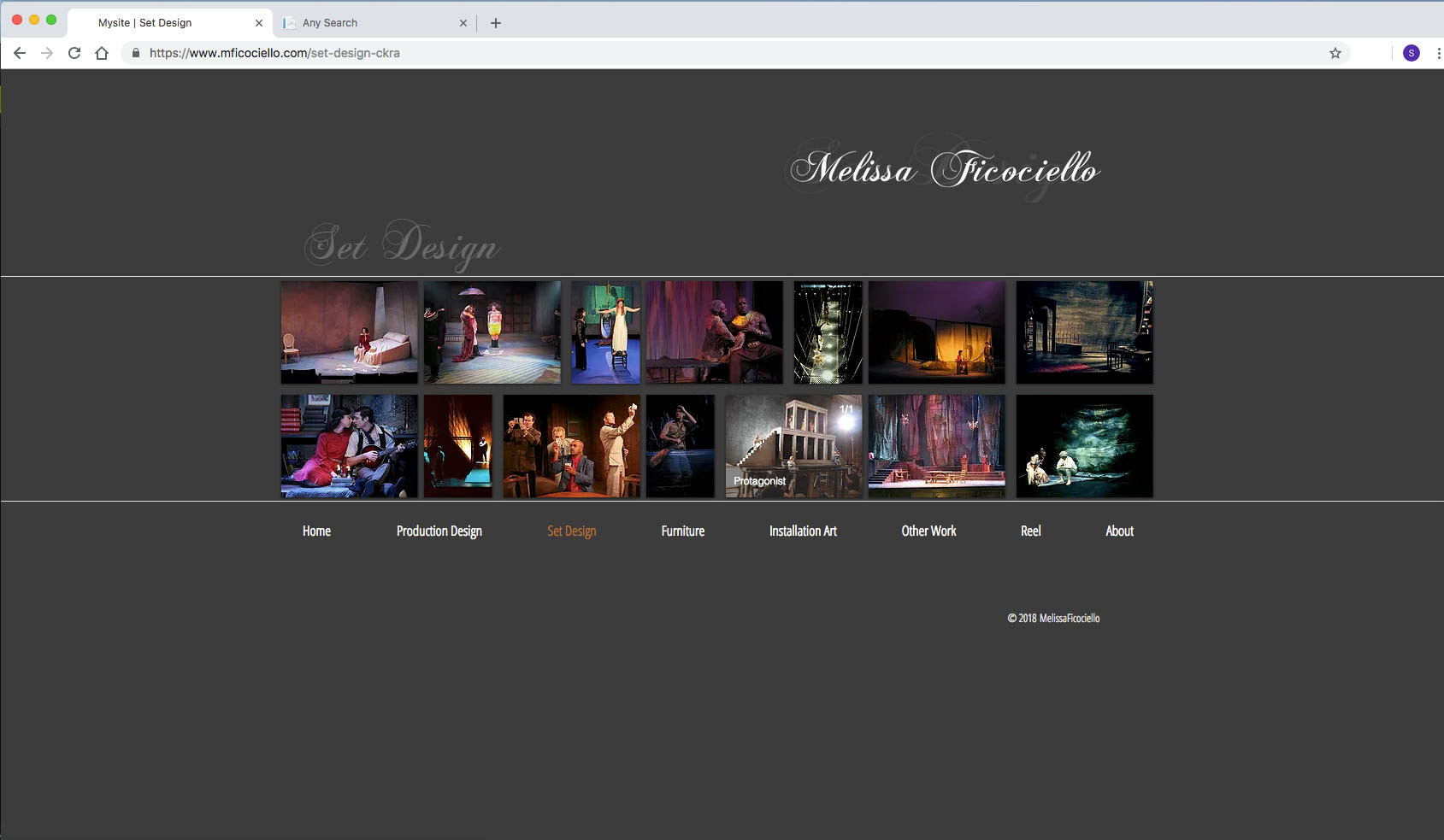Open thumbnail of couple with guitar
Viewport: 1444px width, 840px height.
click(350, 446)
